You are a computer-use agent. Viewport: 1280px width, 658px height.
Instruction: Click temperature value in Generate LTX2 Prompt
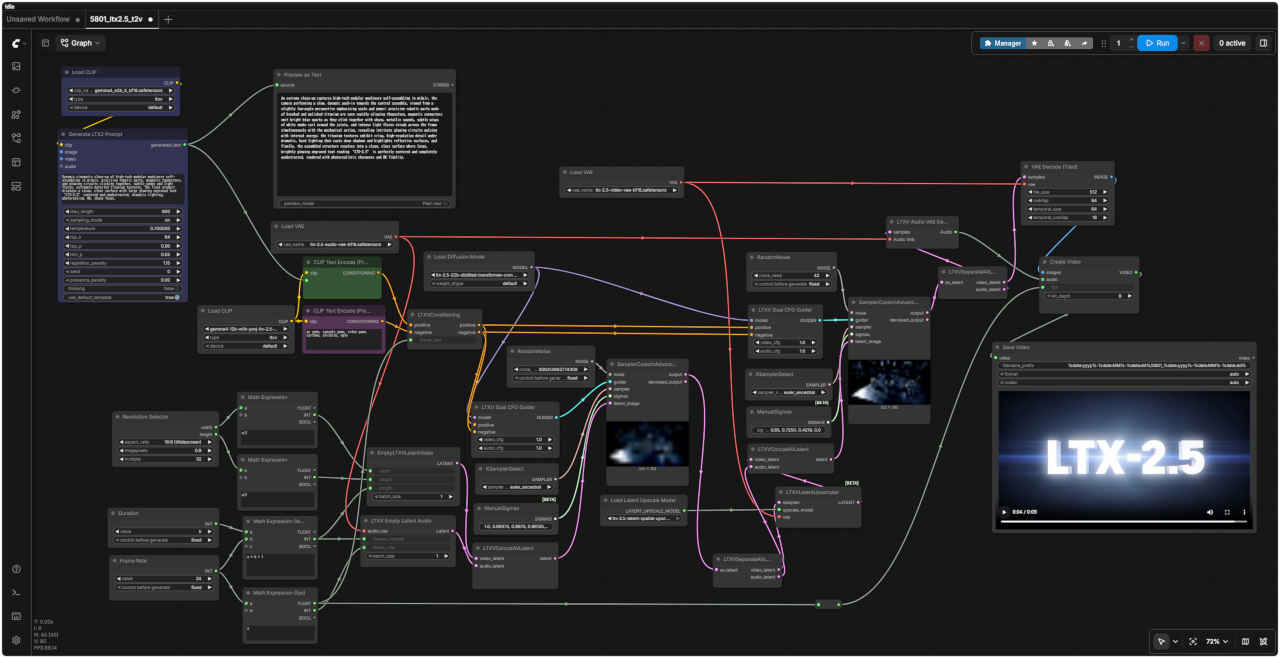(124, 228)
